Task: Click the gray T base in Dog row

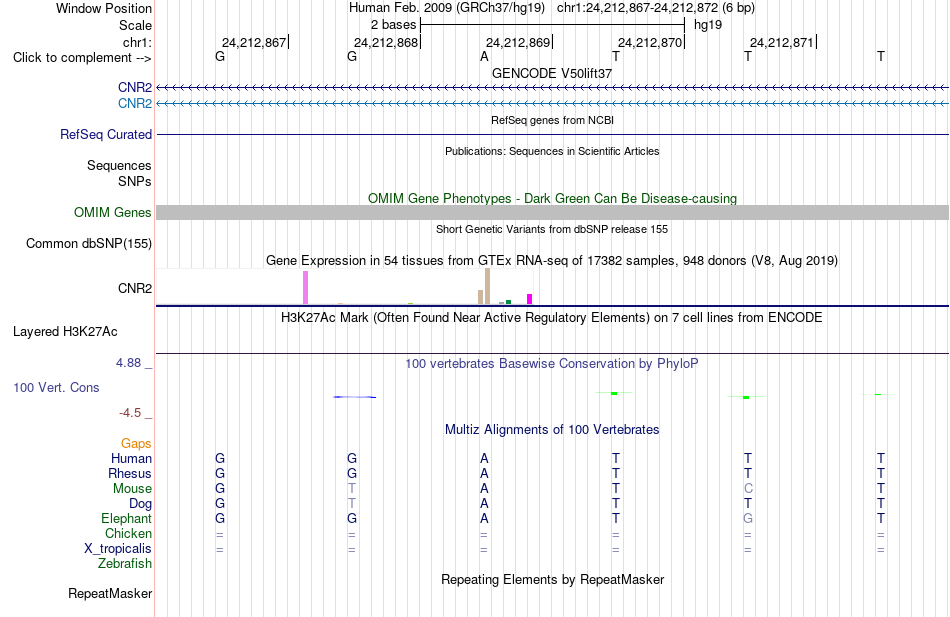Action: pos(352,504)
